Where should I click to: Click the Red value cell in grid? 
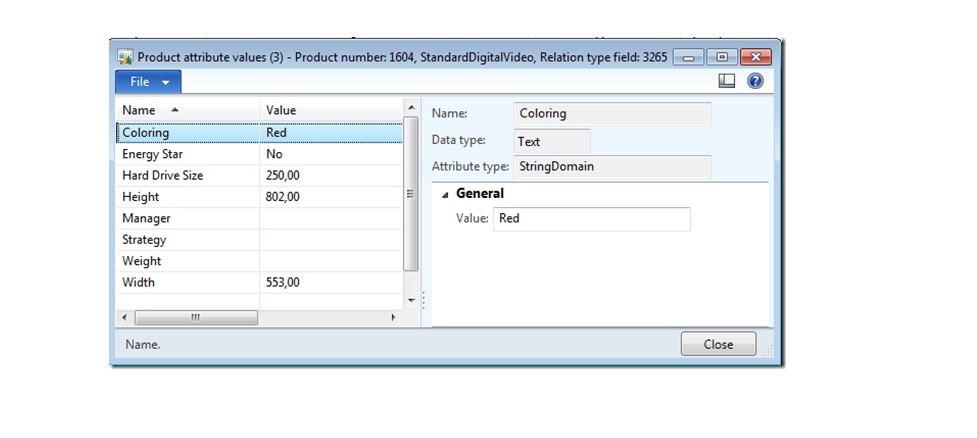point(331,133)
